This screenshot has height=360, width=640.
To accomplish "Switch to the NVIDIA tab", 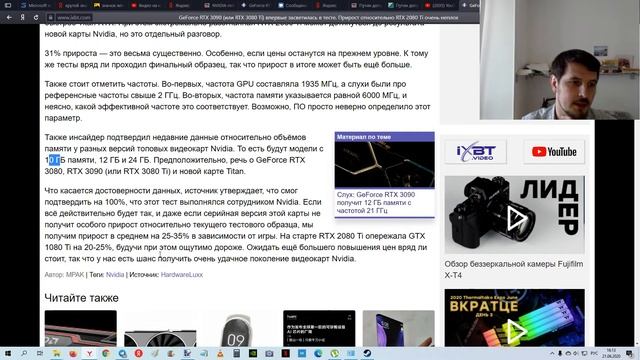I will (219, 5).
